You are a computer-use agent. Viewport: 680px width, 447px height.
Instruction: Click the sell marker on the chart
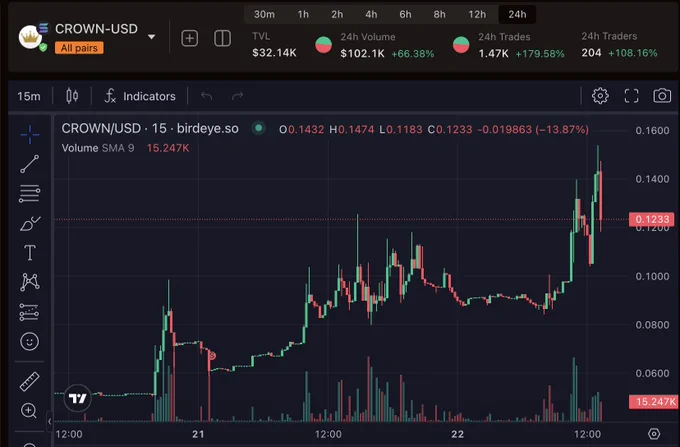212,356
